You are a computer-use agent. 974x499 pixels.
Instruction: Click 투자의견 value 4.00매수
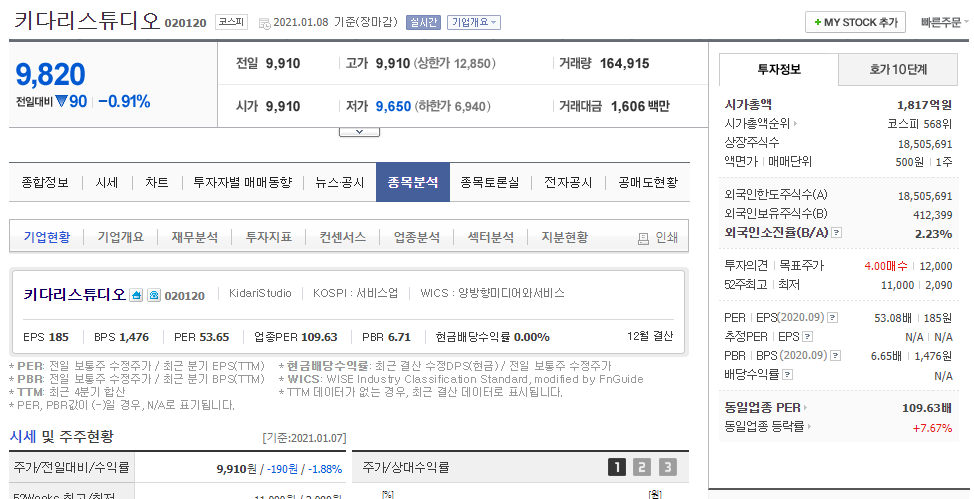point(886,266)
